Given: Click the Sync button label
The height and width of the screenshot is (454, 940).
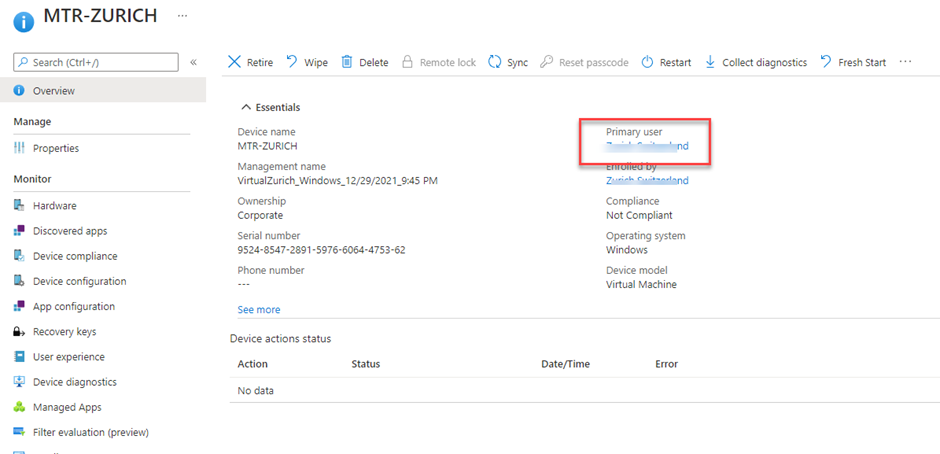Looking at the screenshot, I should pos(517,62).
